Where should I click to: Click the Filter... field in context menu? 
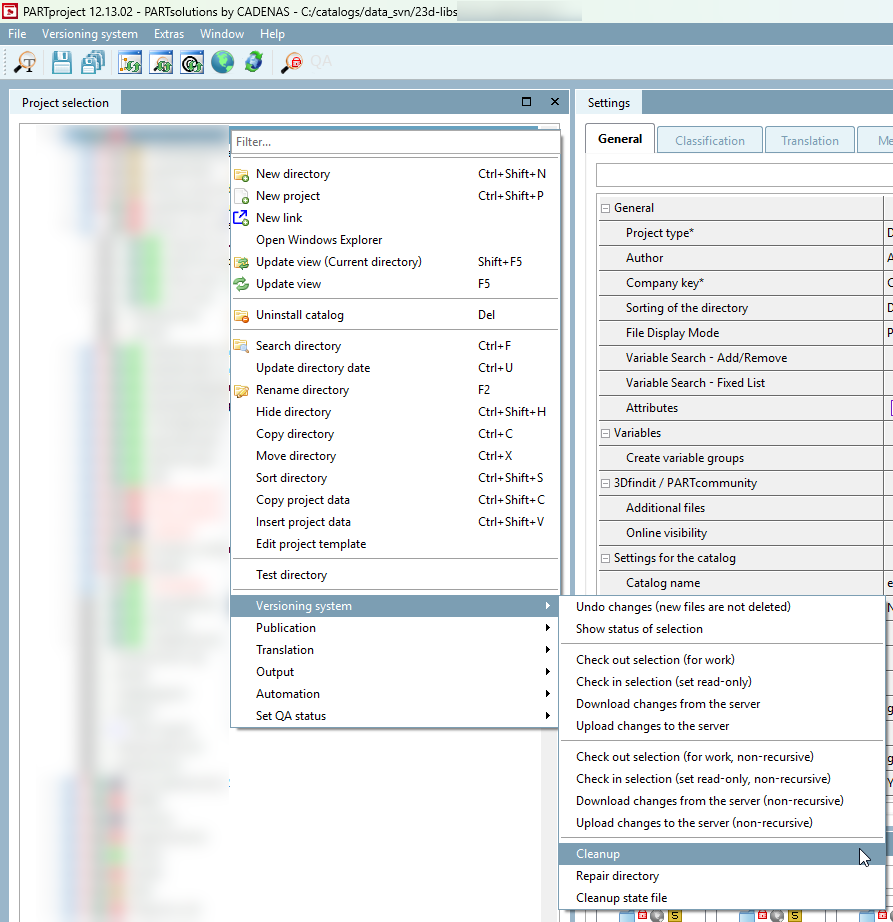395,142
